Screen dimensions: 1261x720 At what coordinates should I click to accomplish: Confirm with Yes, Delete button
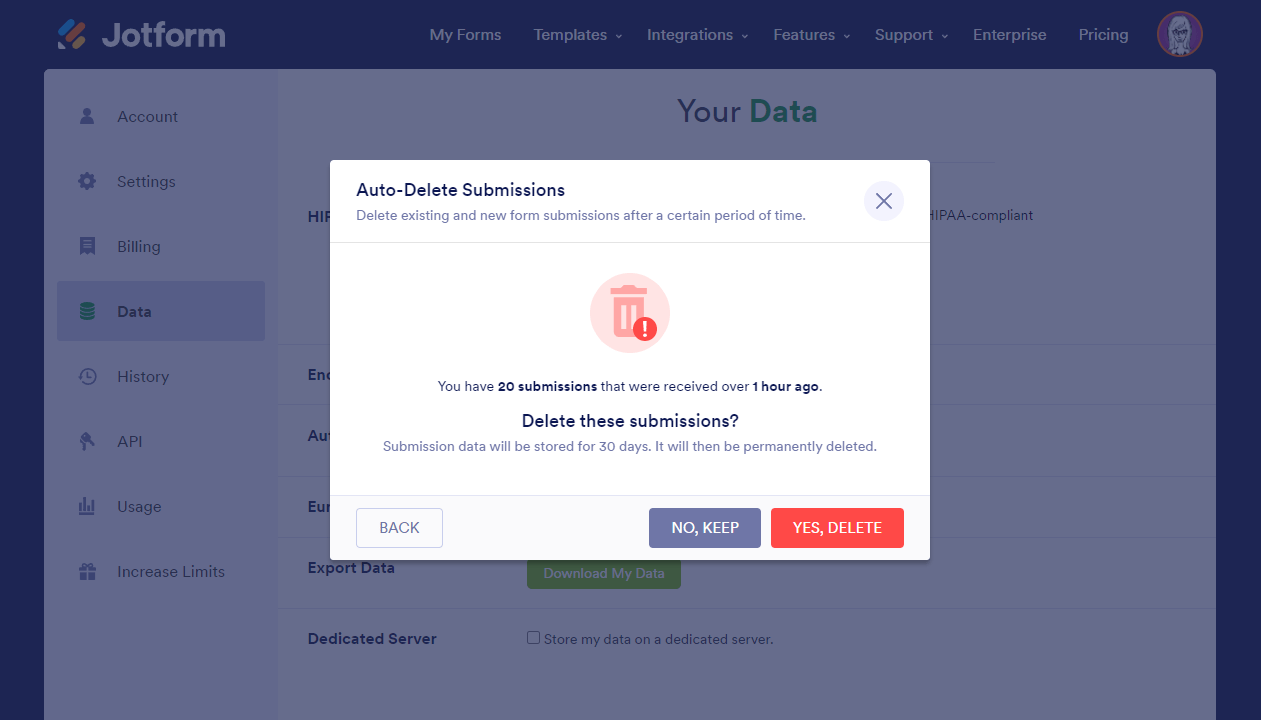(837, 528)
